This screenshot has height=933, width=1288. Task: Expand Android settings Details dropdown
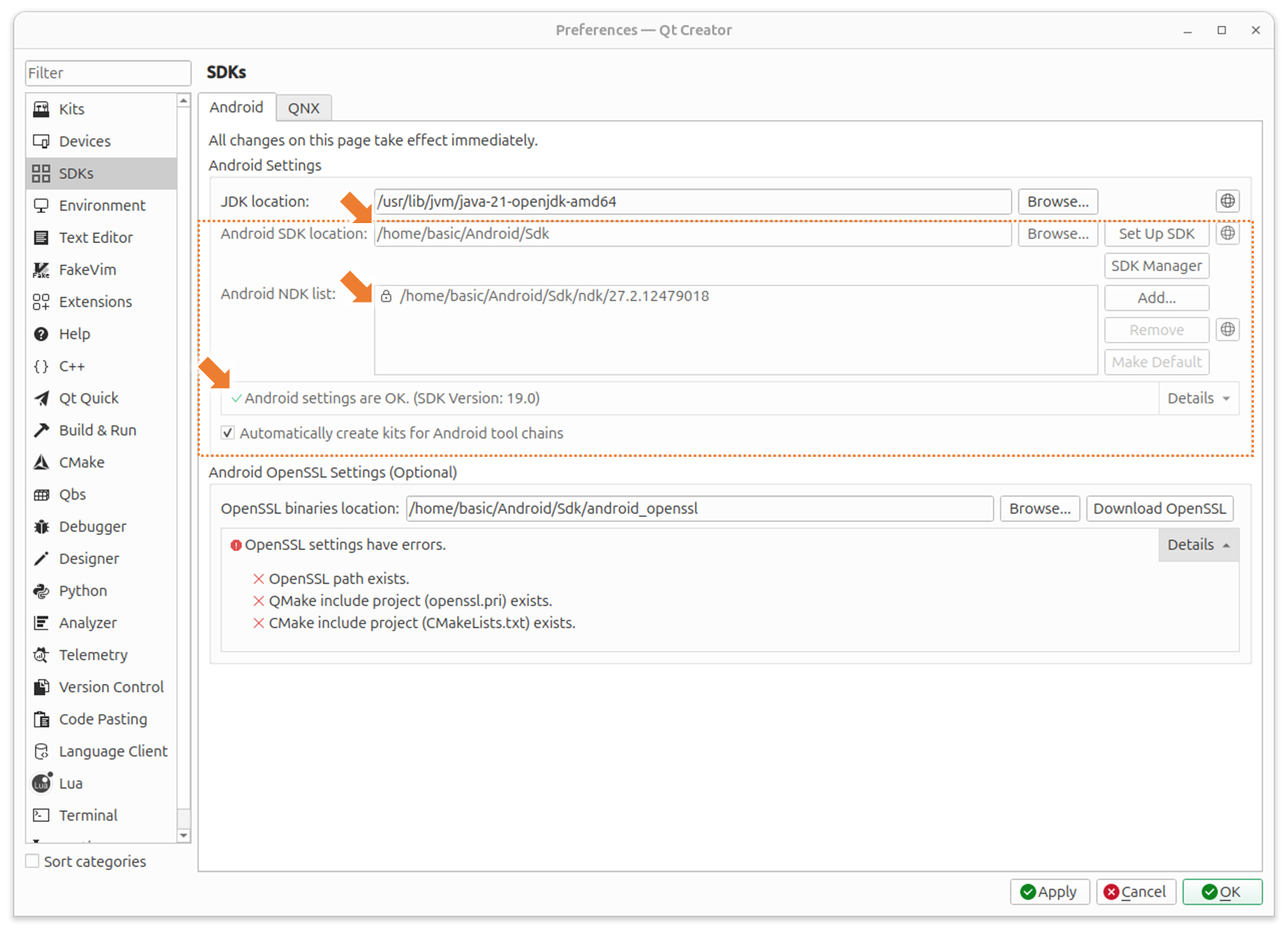(x=1198, y=399)
